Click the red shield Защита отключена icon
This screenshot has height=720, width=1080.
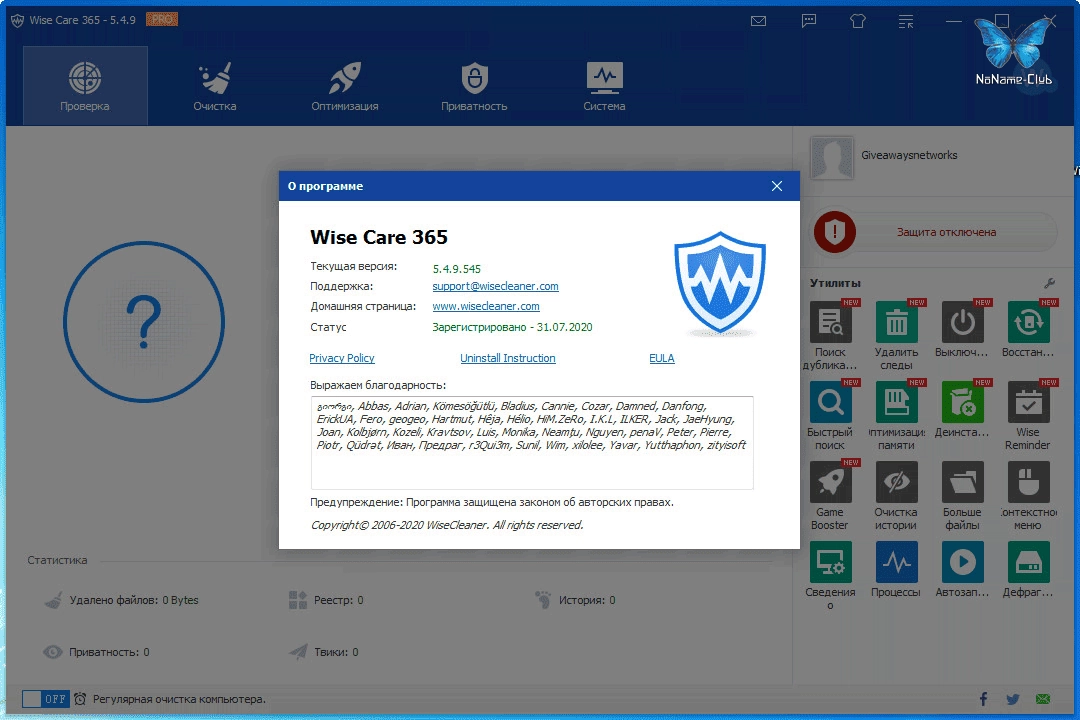835,232
